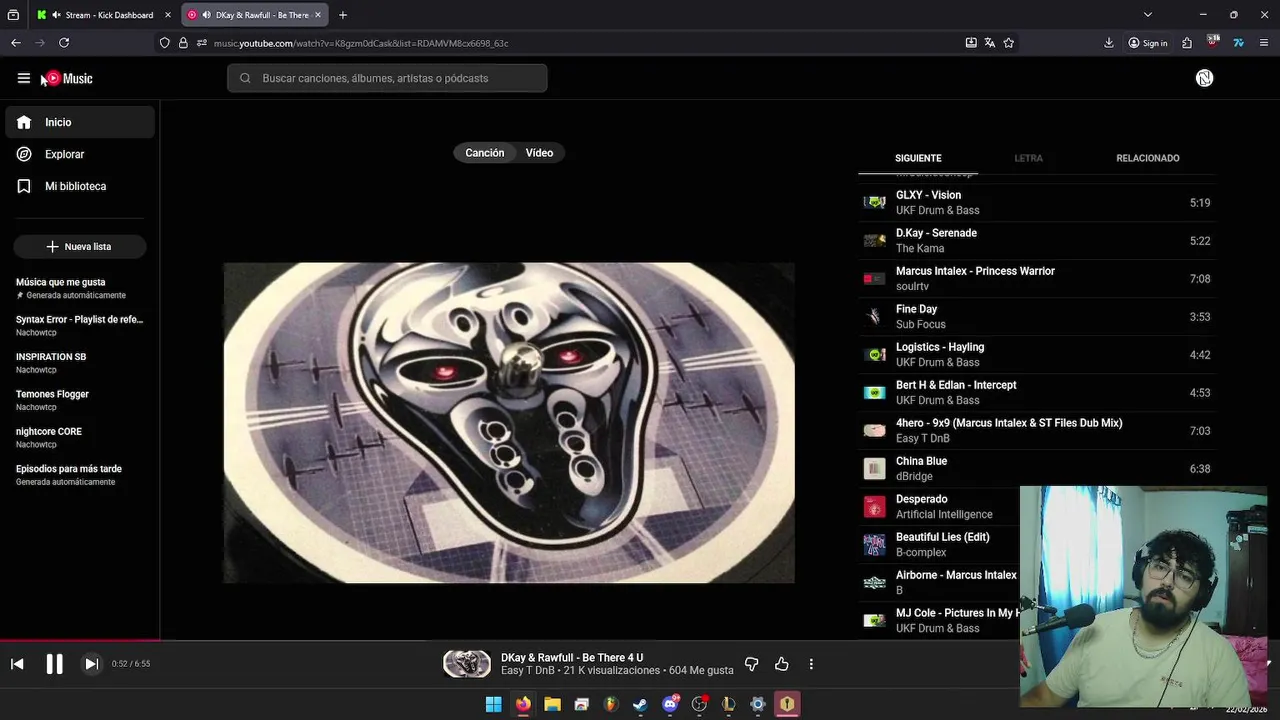Switch to Vídeo mode

[539, 153]
